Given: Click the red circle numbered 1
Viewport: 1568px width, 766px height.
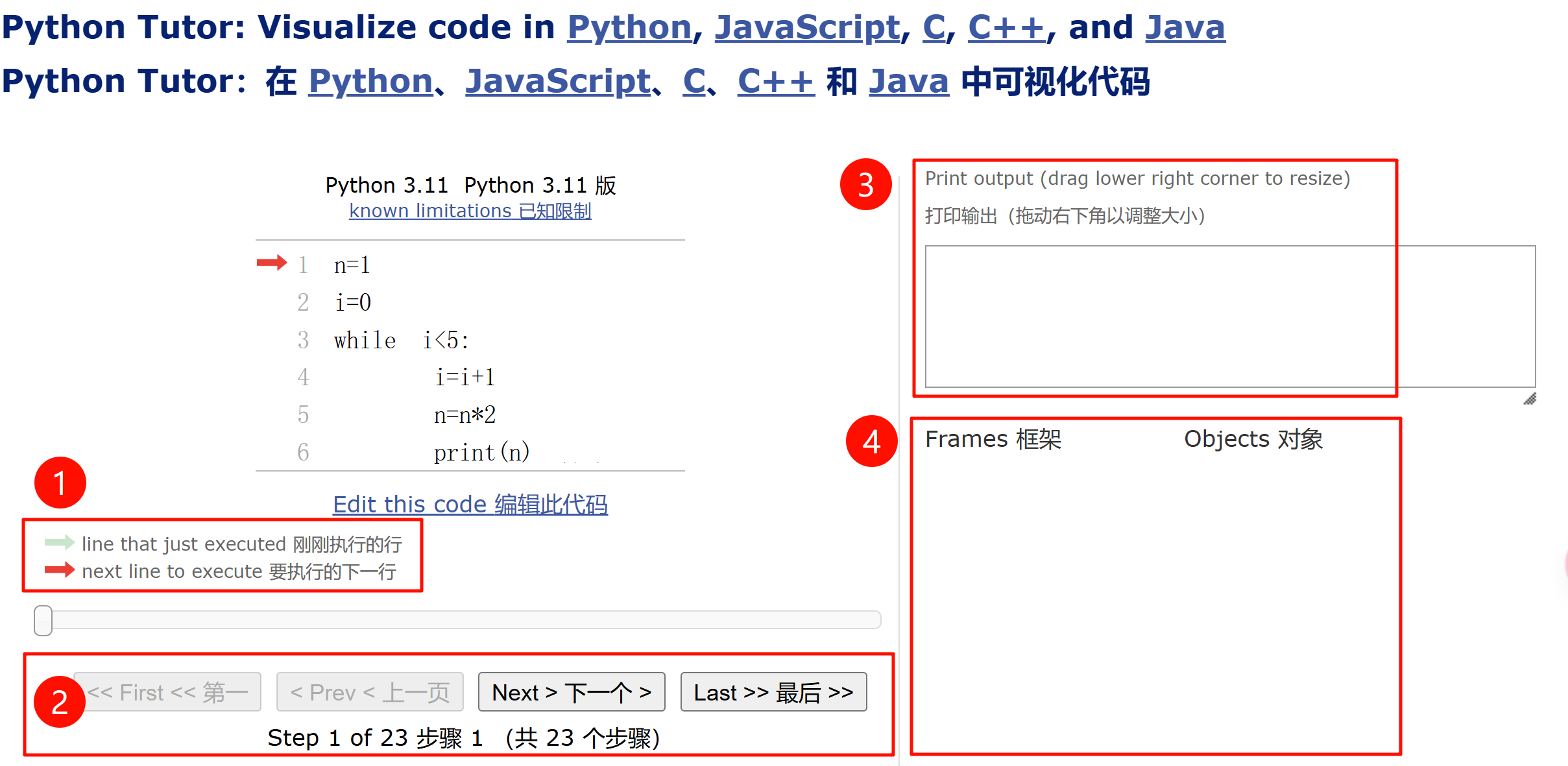Looking at the screenshot, I should point(60,483).
